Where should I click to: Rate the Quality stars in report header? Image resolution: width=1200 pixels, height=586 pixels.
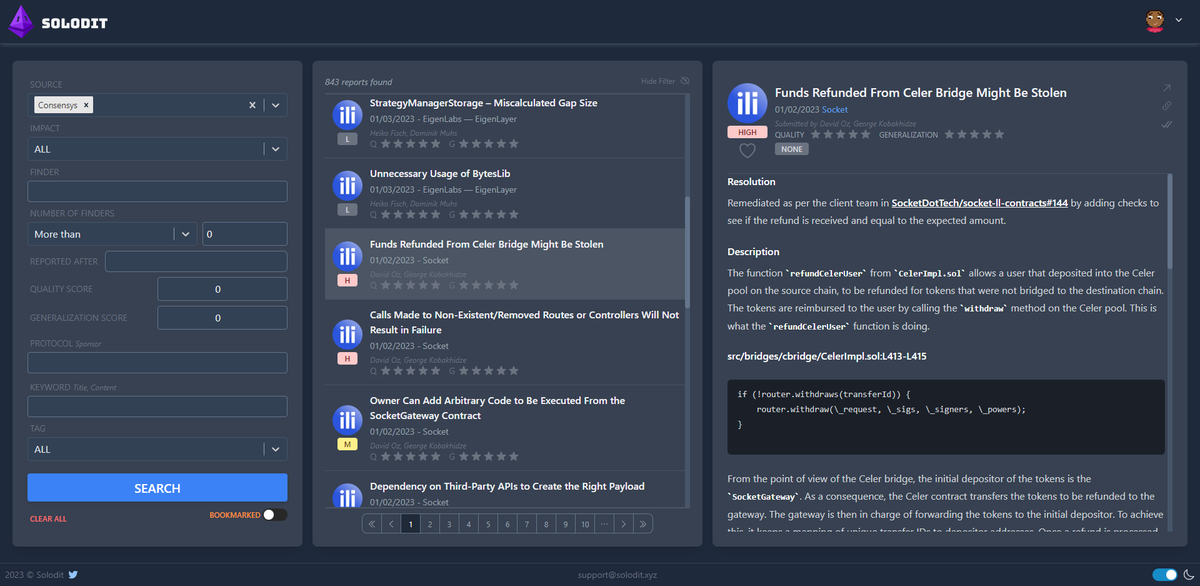tap(840, 134)
